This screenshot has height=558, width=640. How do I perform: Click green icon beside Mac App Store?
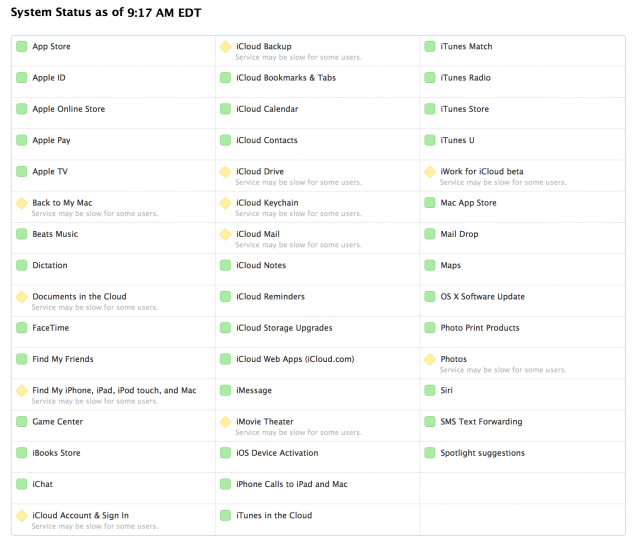pyautogui.click(x=430, y=203)
